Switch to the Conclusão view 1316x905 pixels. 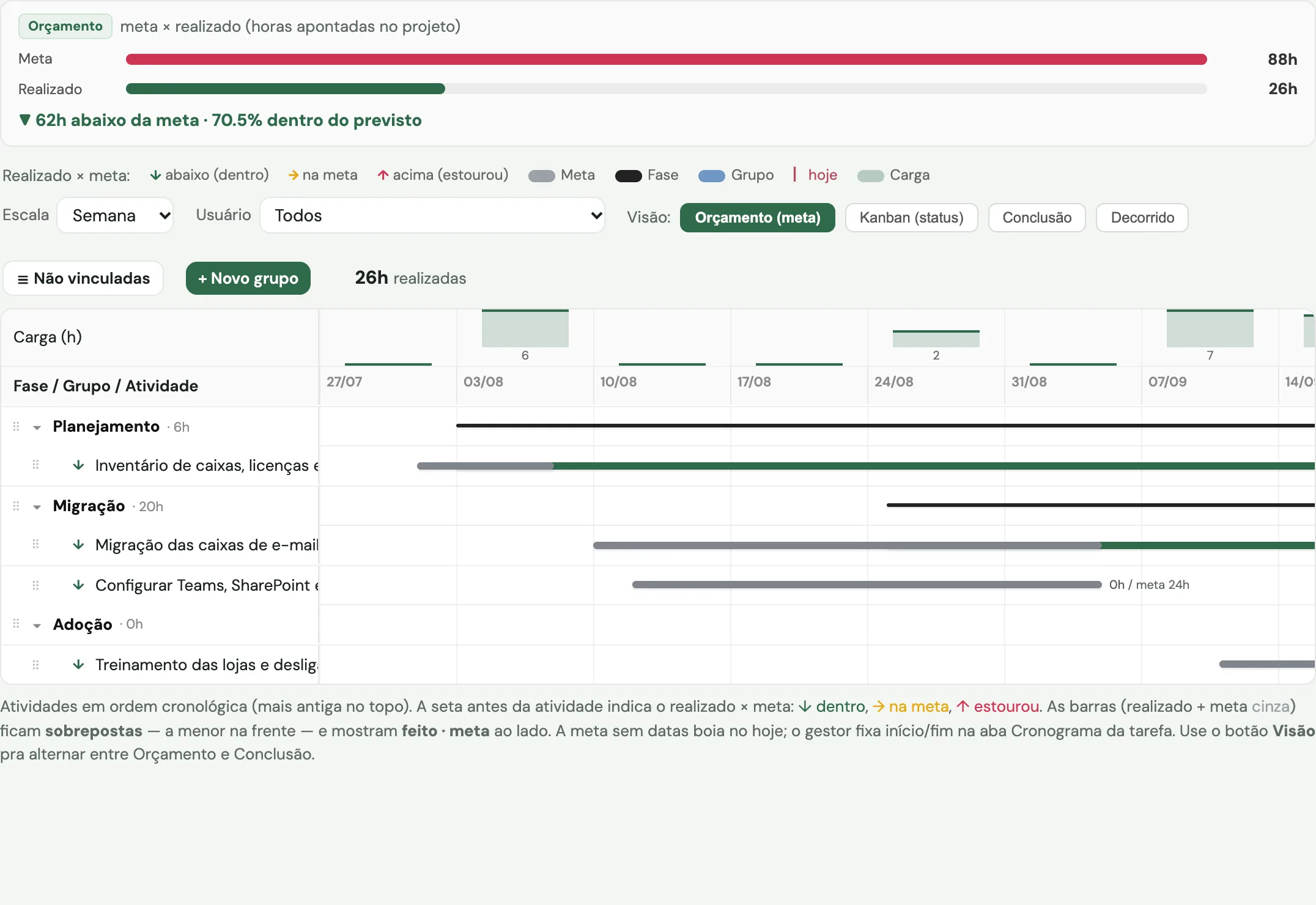(x=1037, y=218)
